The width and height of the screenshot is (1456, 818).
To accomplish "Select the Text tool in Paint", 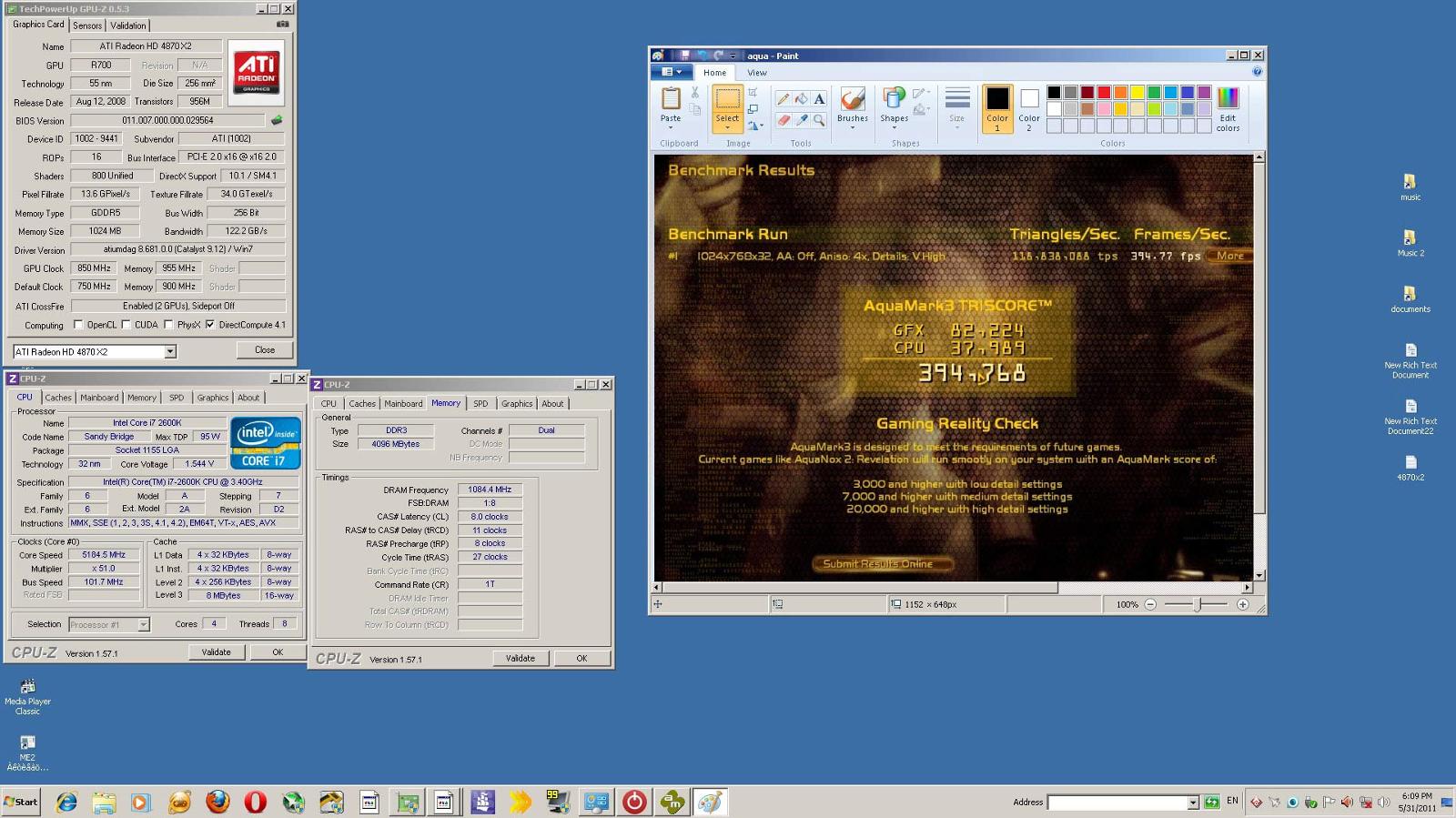I will [819, 99].
